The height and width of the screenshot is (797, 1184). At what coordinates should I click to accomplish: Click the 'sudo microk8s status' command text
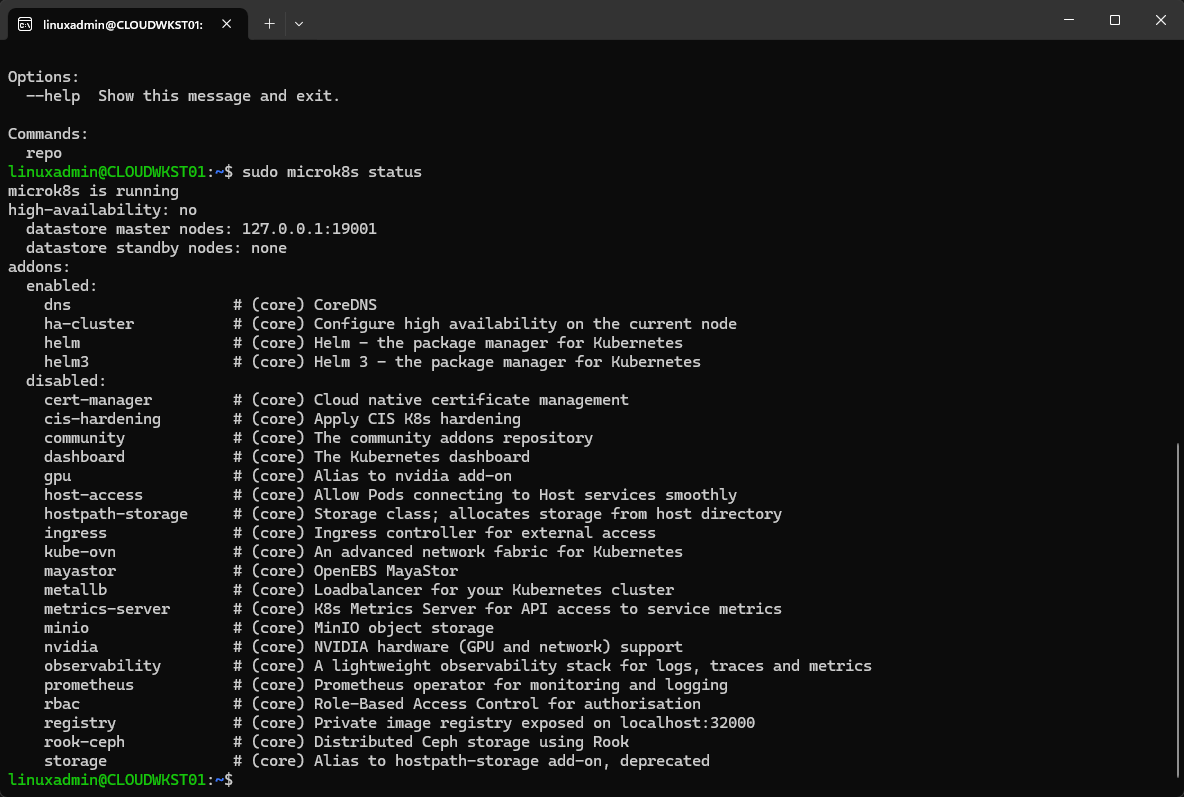pos(332,172)
